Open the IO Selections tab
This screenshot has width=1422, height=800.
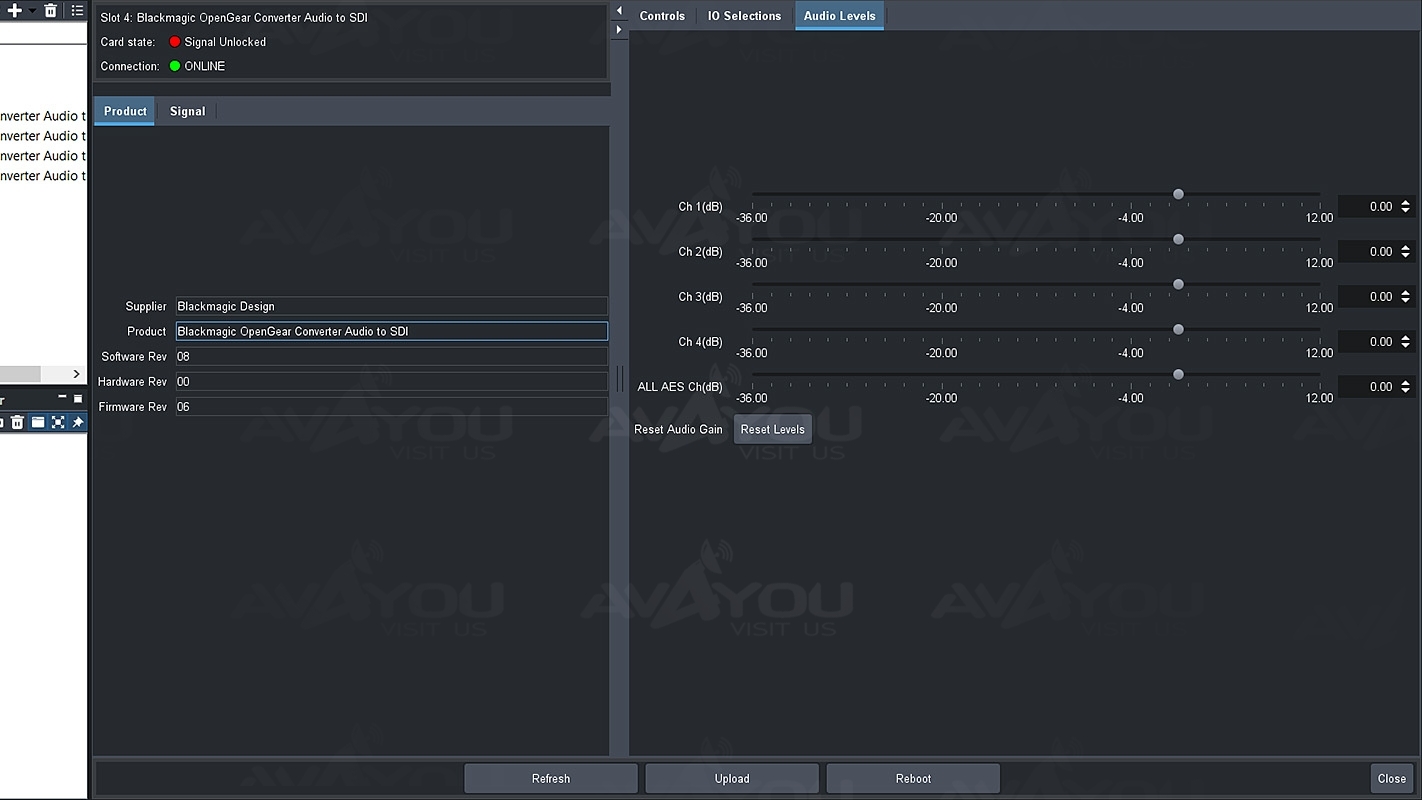point(744,16)
